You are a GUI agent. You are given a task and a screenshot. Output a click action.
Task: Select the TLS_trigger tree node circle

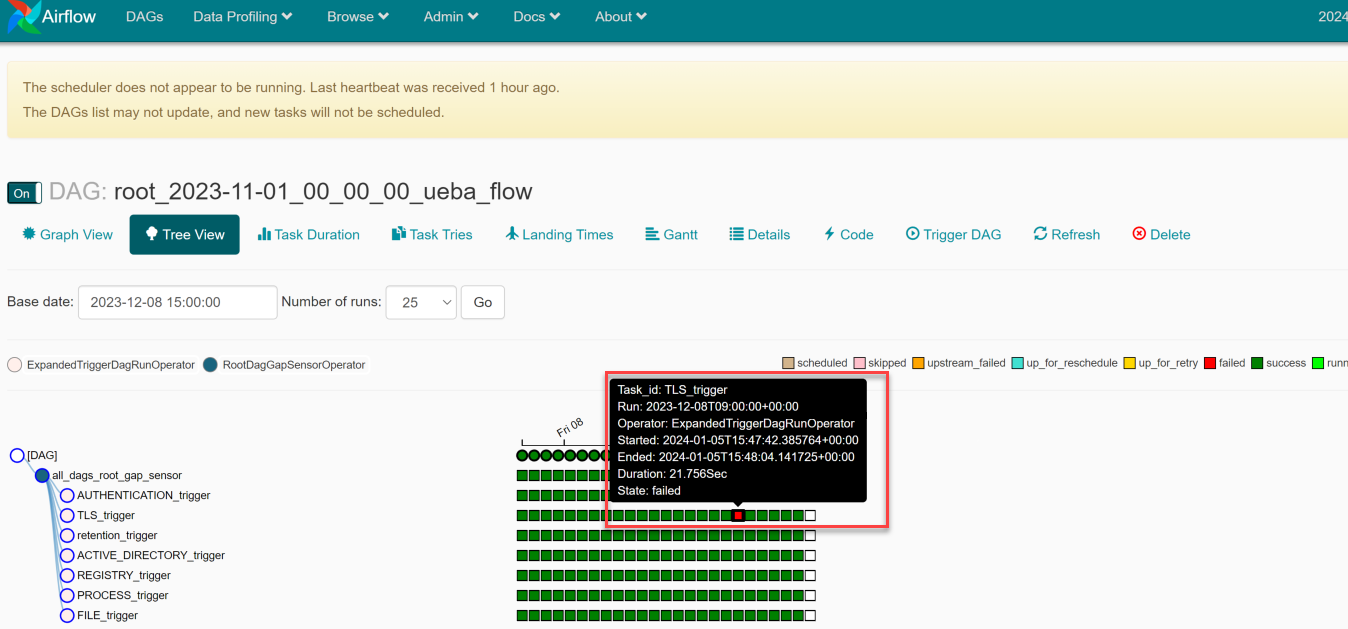pos(67,516)
